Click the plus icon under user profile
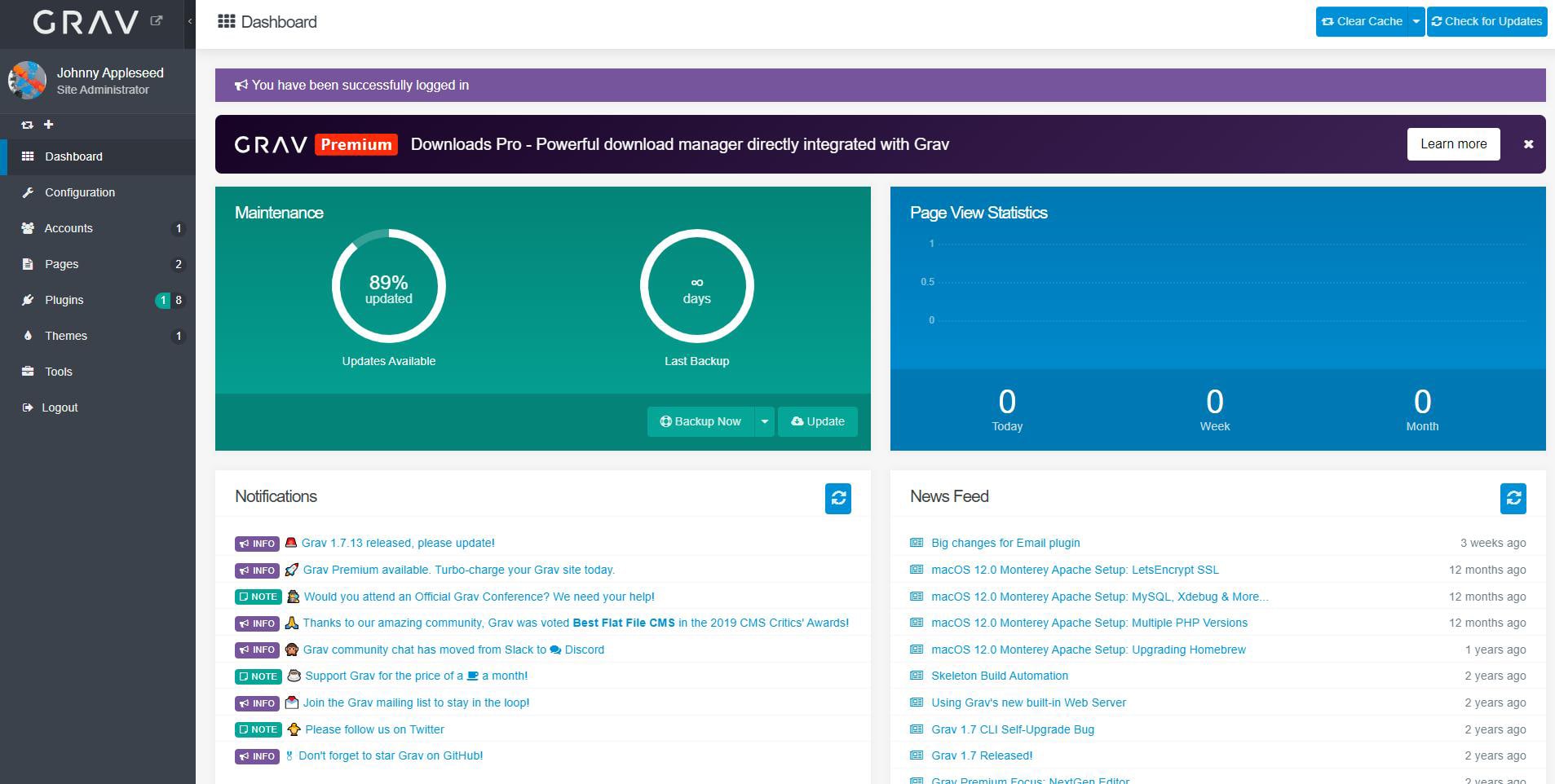Image resolution: width=1555 pixels, height=784 pixels. pyautogui.click(x=48, y=125)
